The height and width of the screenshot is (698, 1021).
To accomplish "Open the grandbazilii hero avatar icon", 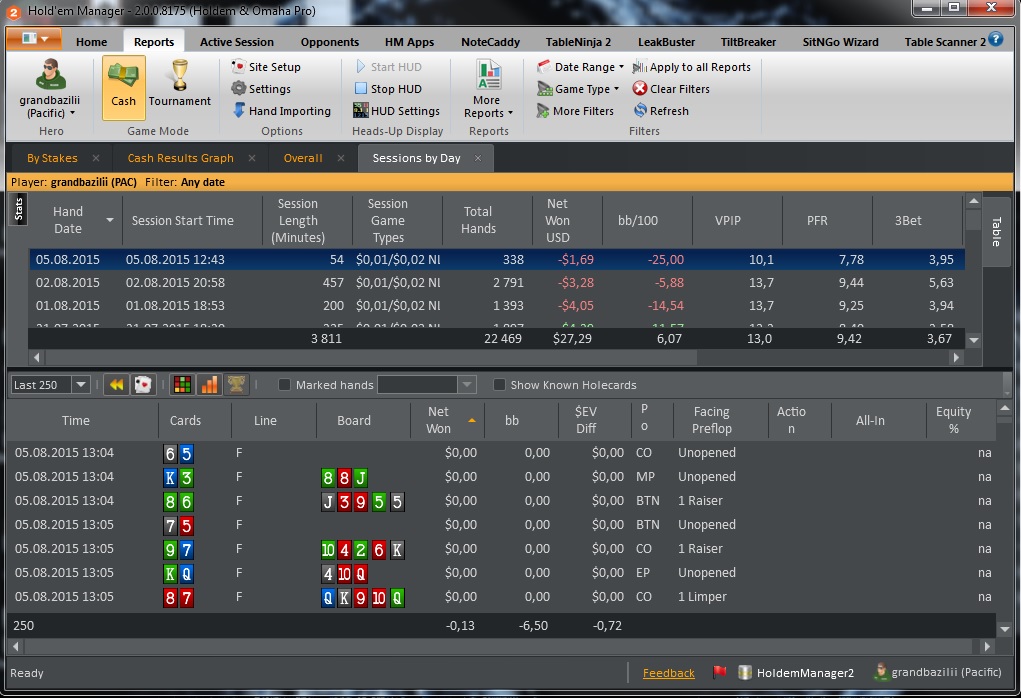I will point(50,74).
